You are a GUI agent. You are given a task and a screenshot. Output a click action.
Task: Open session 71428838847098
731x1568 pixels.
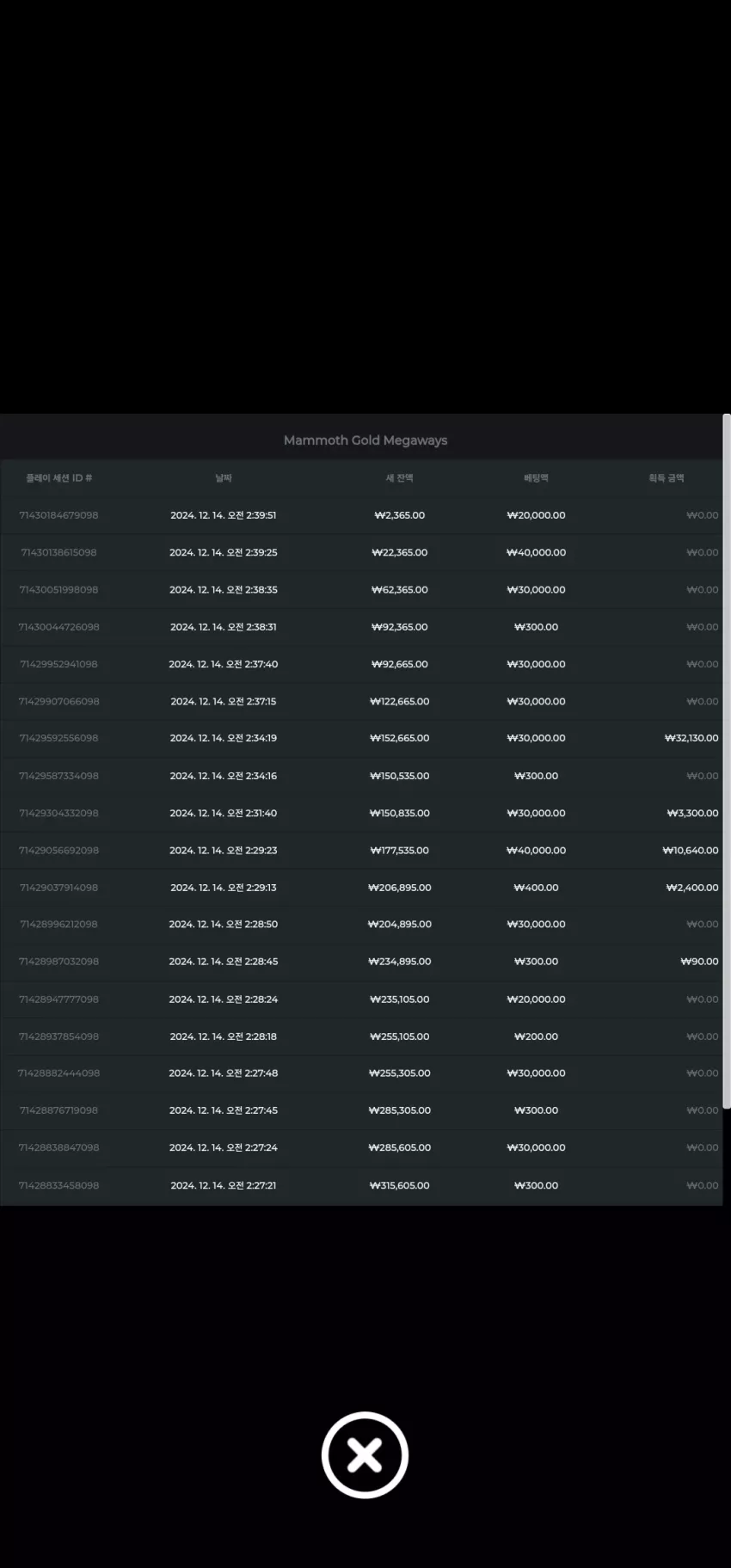(x=58, y=1147)
